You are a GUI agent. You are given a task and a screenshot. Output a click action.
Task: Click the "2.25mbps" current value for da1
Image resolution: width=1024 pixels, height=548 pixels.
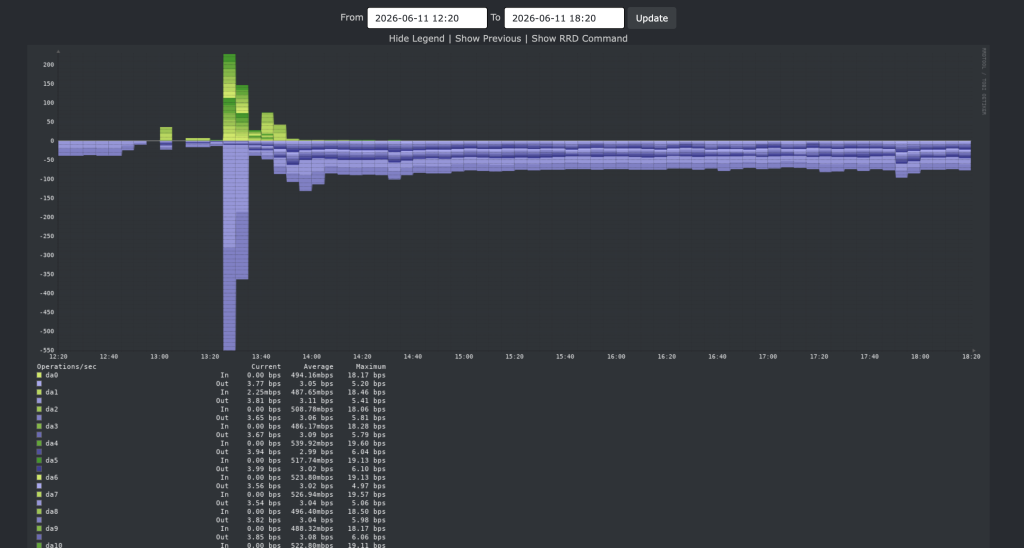pyautogui.click(x=264, y=393)
